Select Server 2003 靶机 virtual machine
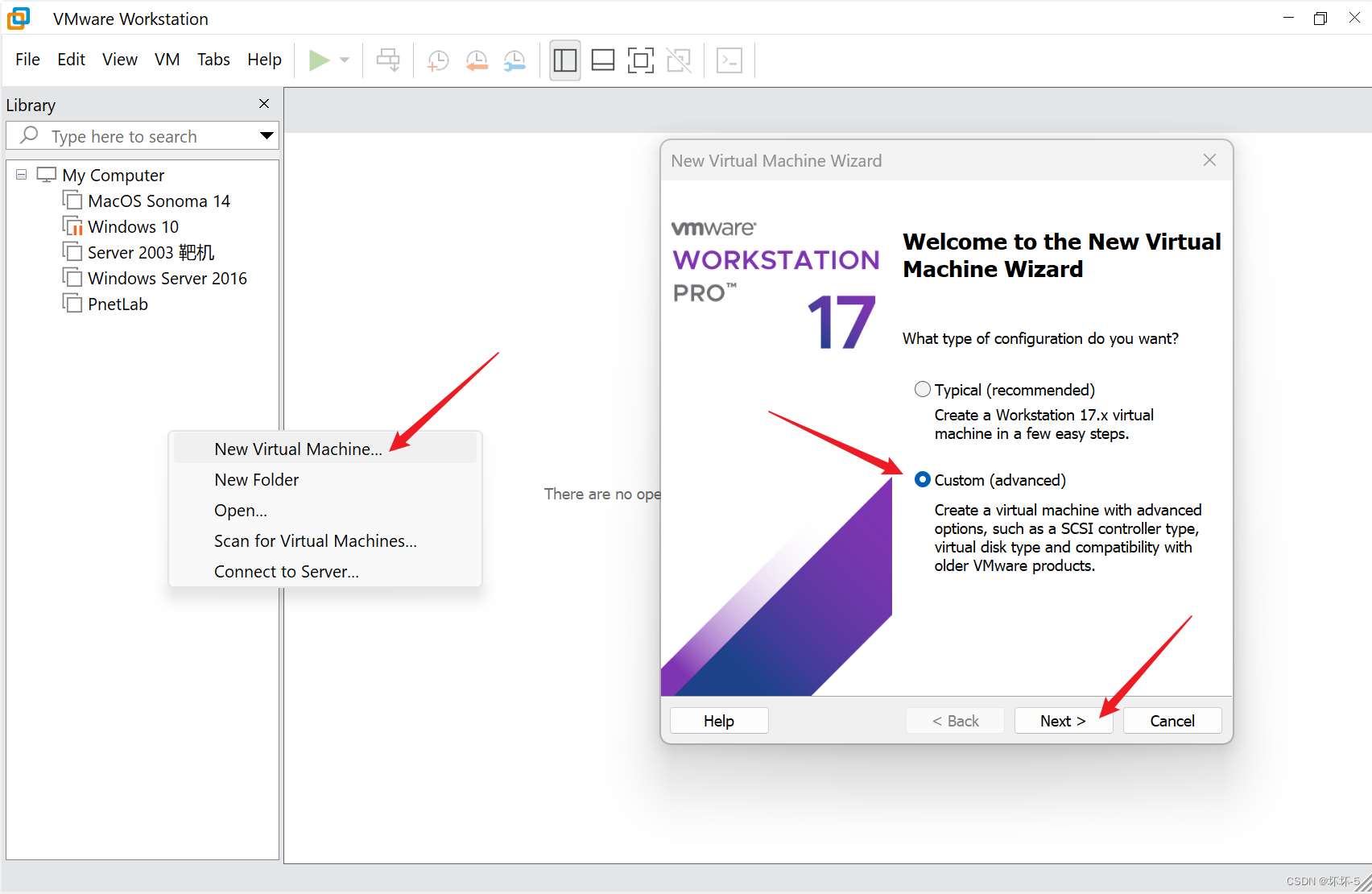This screenshot has height=894, width=1372. click(151, 252)
